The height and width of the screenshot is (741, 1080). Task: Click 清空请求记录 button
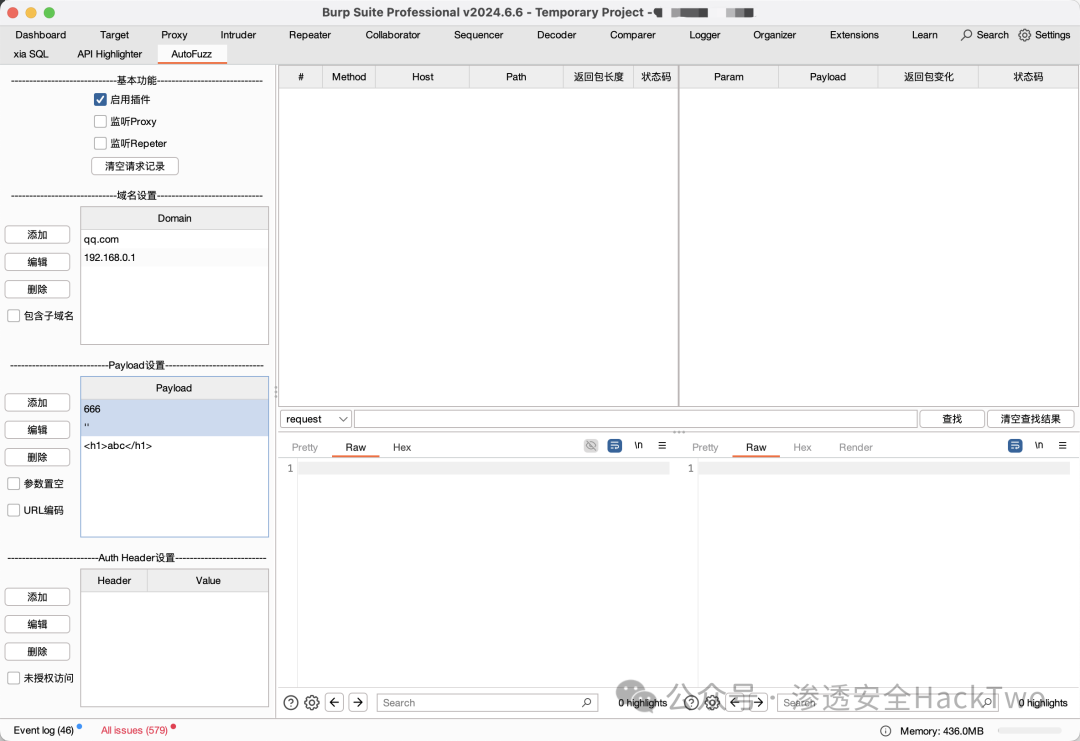coord(135,166)
